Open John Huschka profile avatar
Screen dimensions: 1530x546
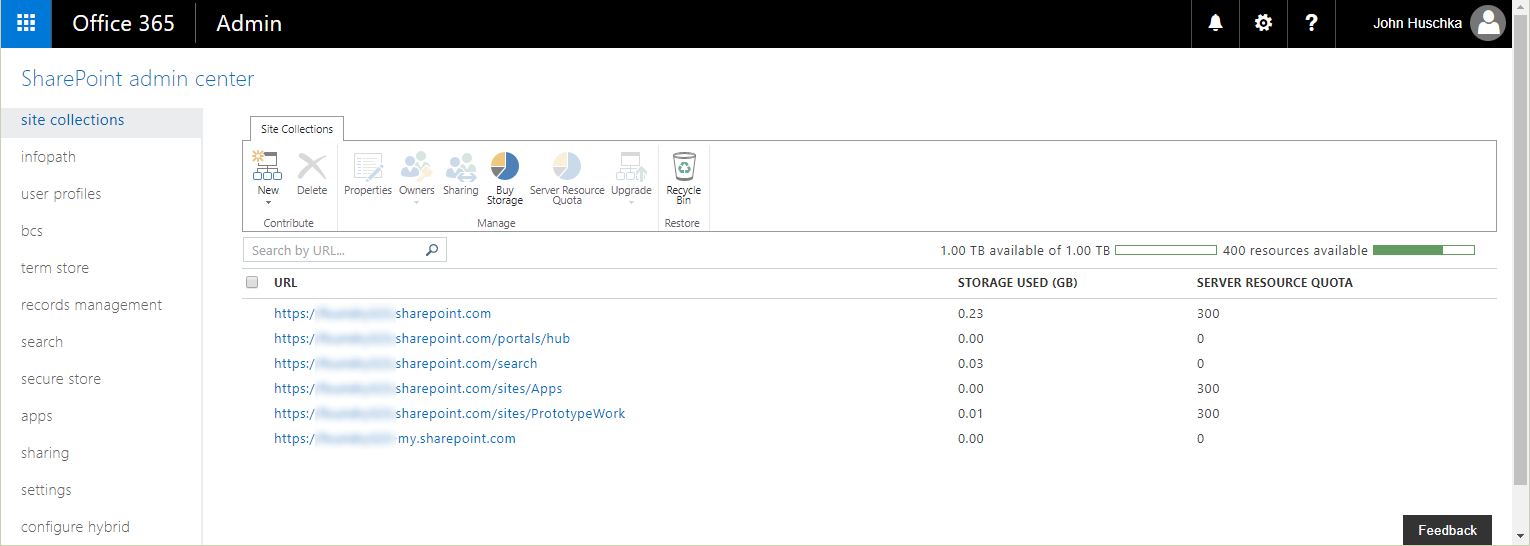[x=1488, y=23]
